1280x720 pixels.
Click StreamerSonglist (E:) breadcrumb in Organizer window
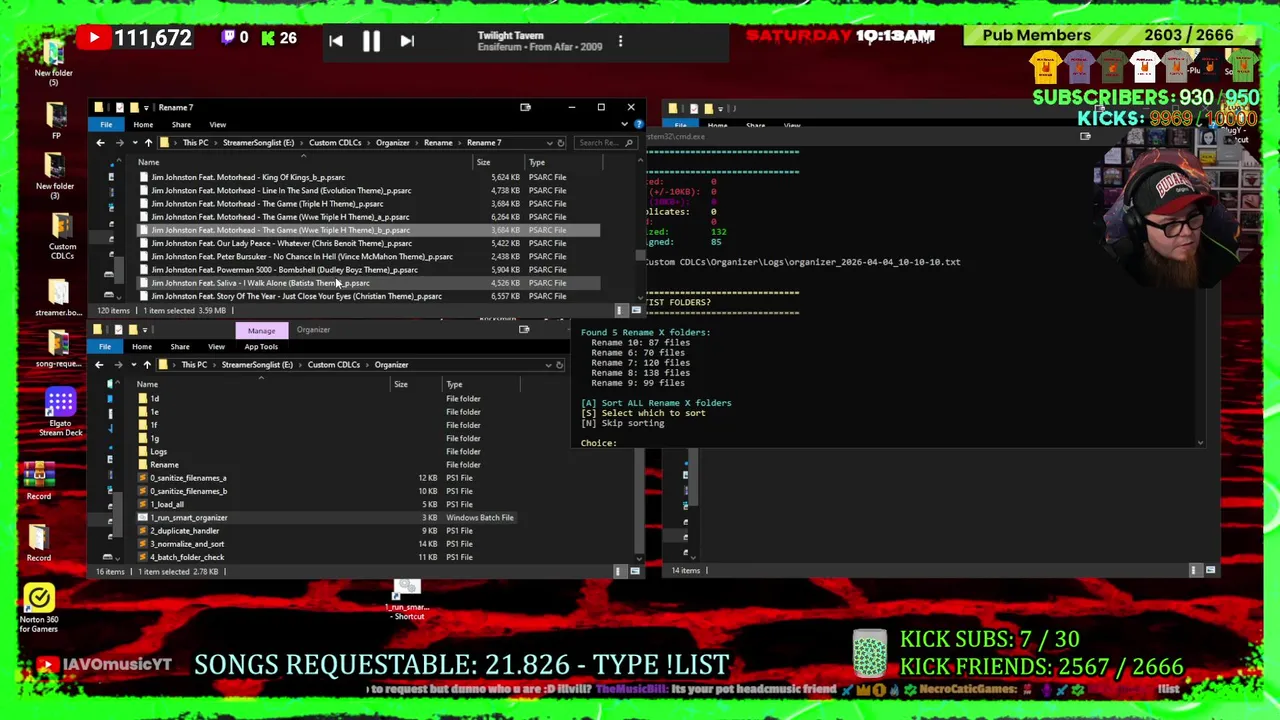[257, 365]
